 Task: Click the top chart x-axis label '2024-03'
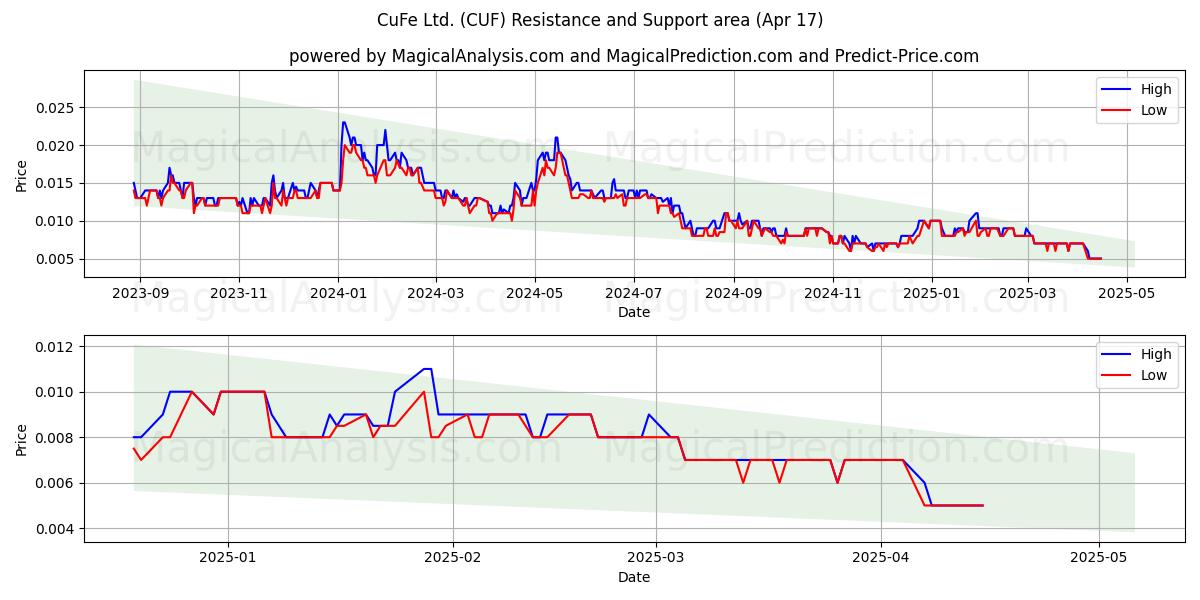click(x=435, y=293)
